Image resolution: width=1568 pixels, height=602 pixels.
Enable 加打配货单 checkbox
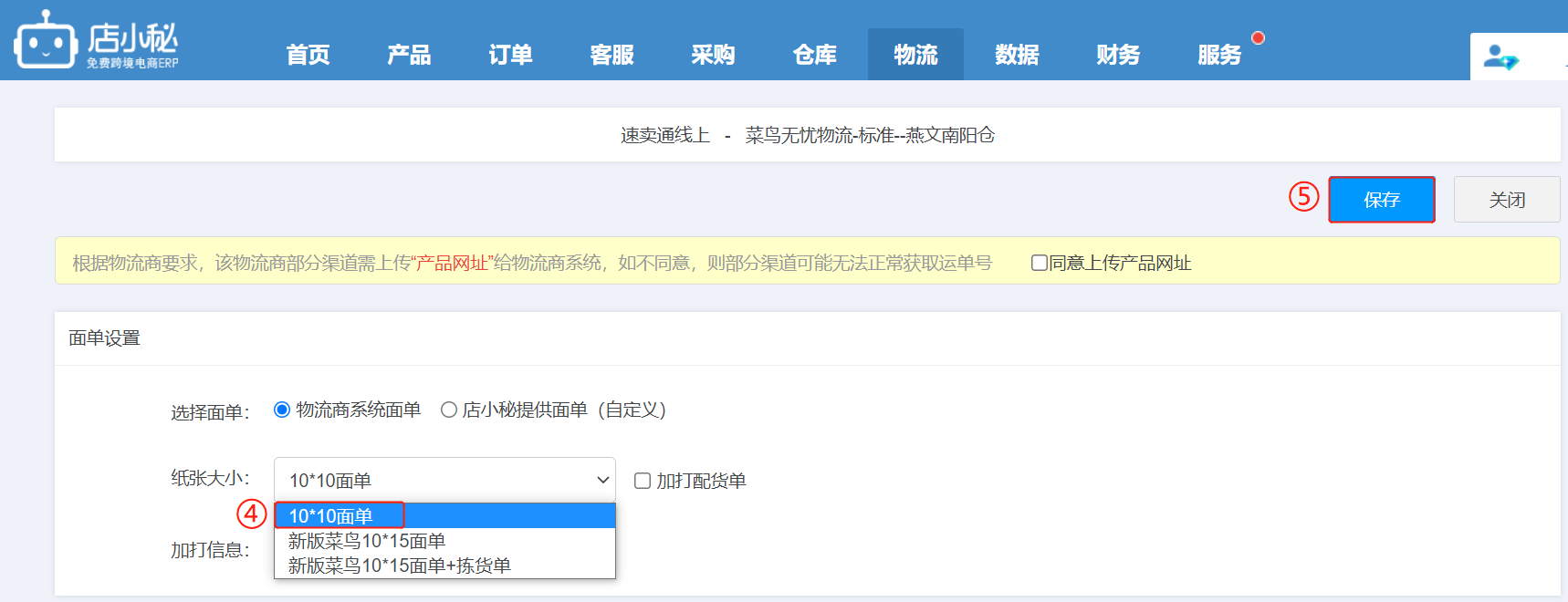pyautogui.click(x=643, y=481)
